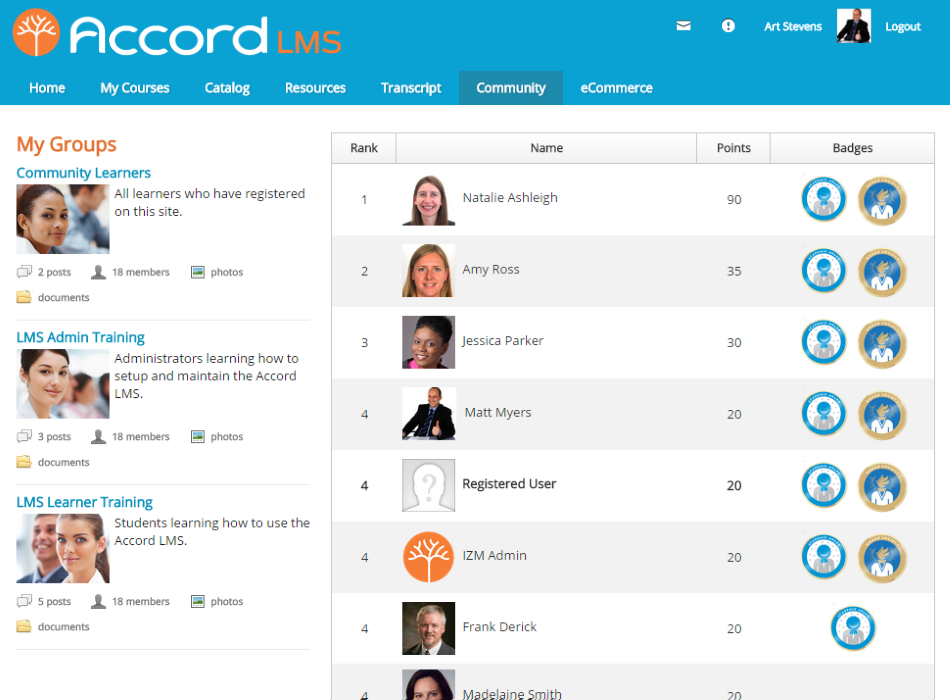Open the eCommerce tab

click(616, 88)
